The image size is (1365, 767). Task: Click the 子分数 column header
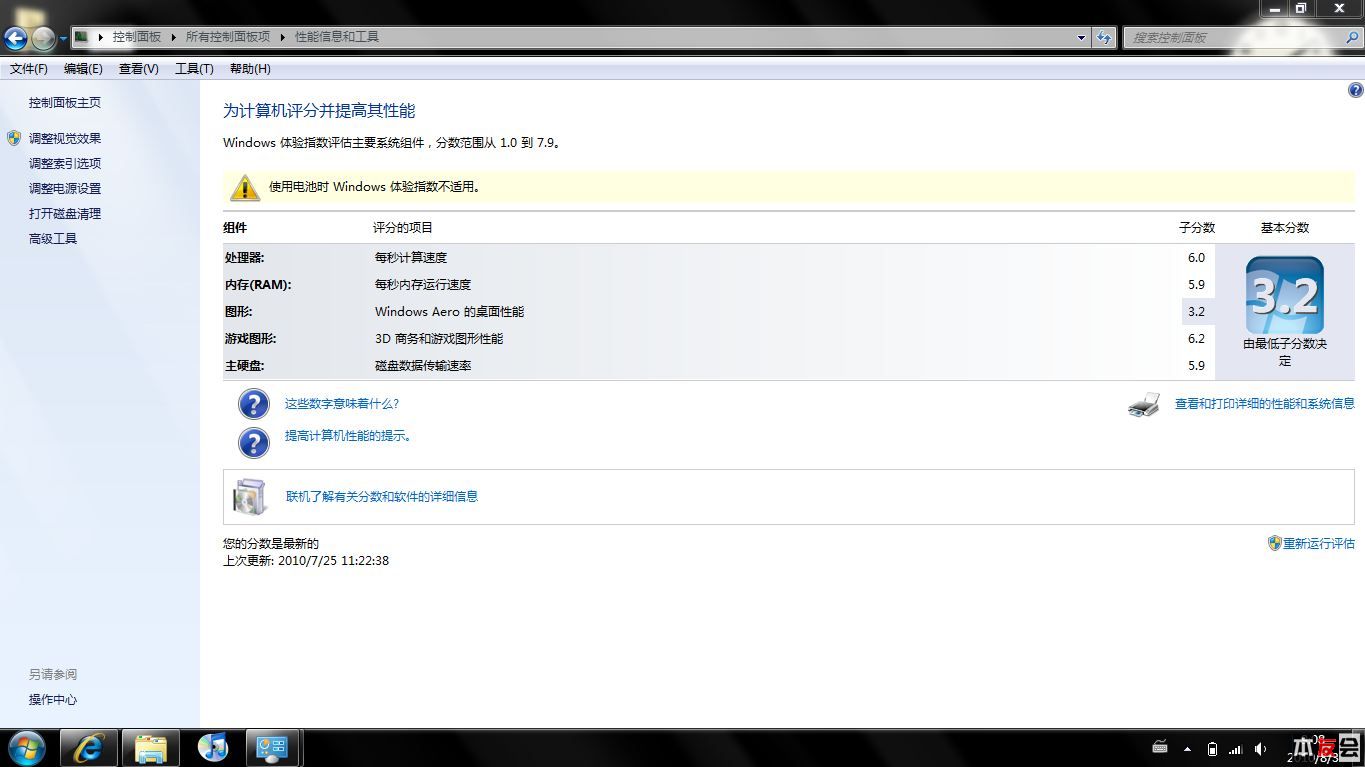tap(1197, 228)
